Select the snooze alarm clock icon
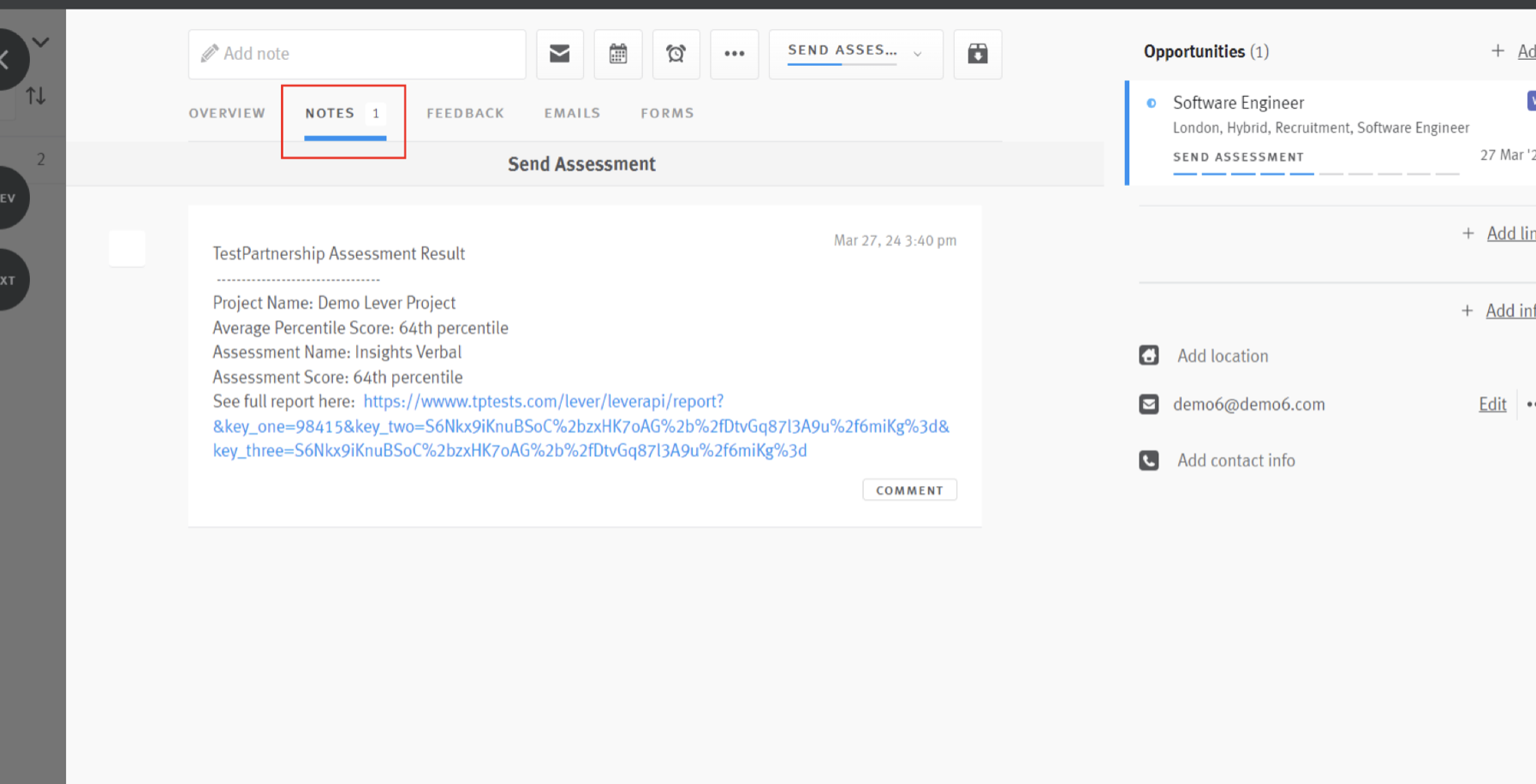Screen dimensions: 1536x784 (x=676, y=53)
